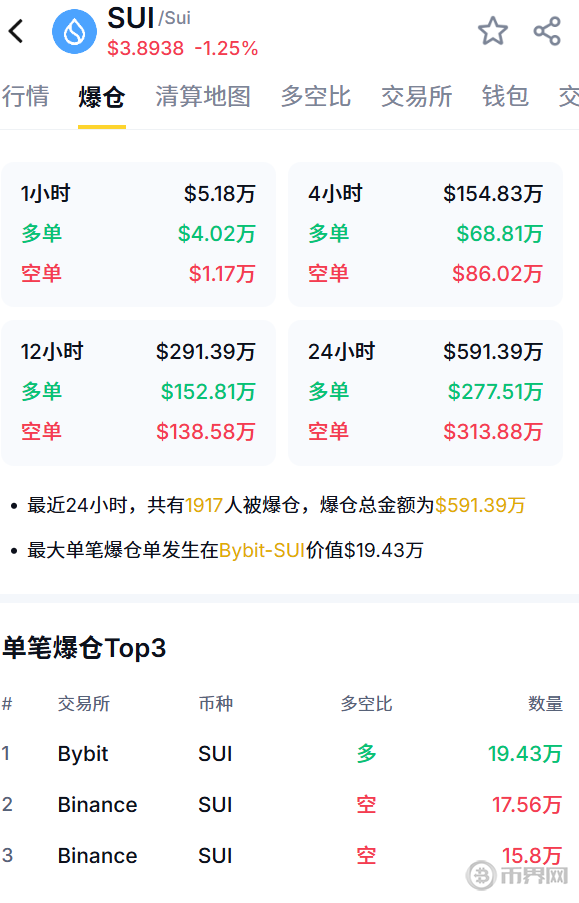This screenshot has width=579, height=903.
Task: Switch to the 行情 tab
Action: tap(25, 96)
